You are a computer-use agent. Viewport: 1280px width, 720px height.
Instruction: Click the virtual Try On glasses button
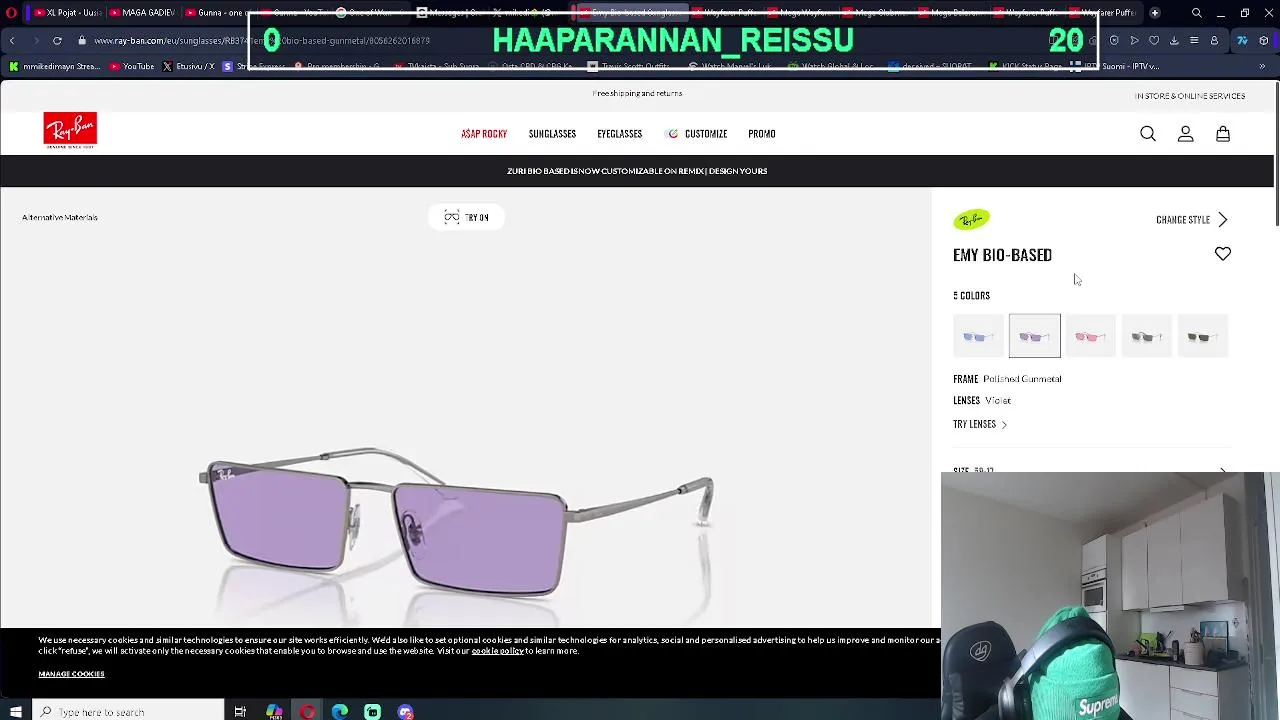tap(466, 217)
